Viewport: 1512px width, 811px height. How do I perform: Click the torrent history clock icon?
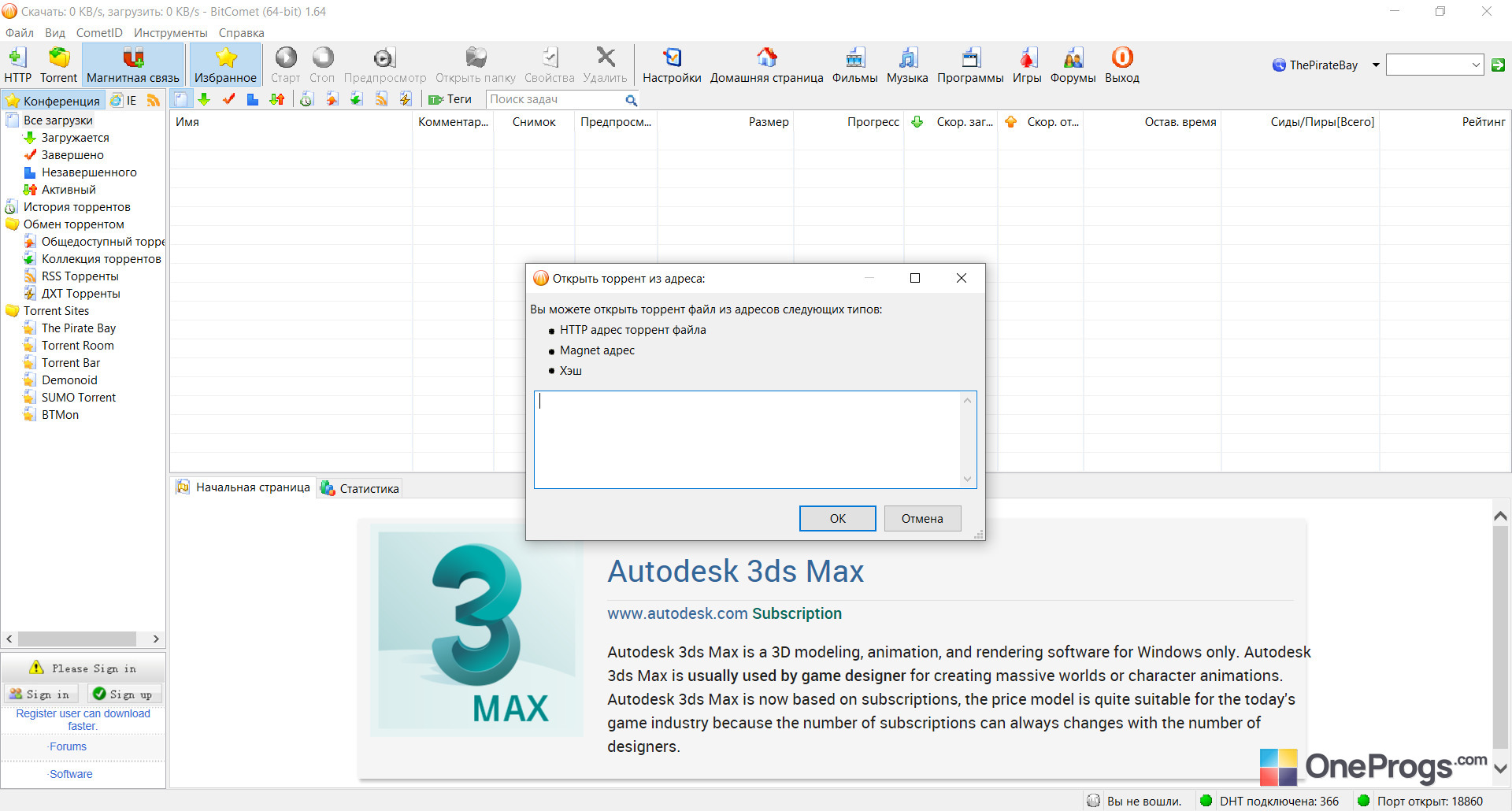(x=307, y=99)
